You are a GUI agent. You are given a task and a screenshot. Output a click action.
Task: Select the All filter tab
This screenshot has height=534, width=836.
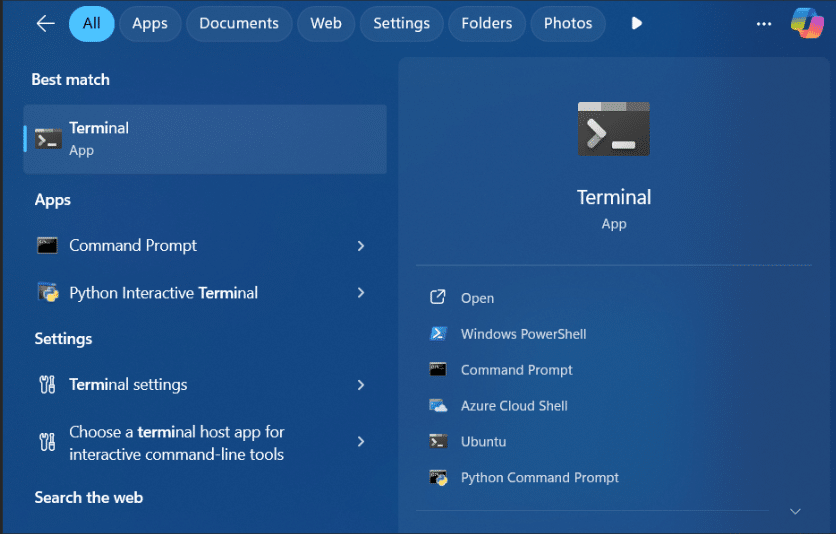(91, 23)
